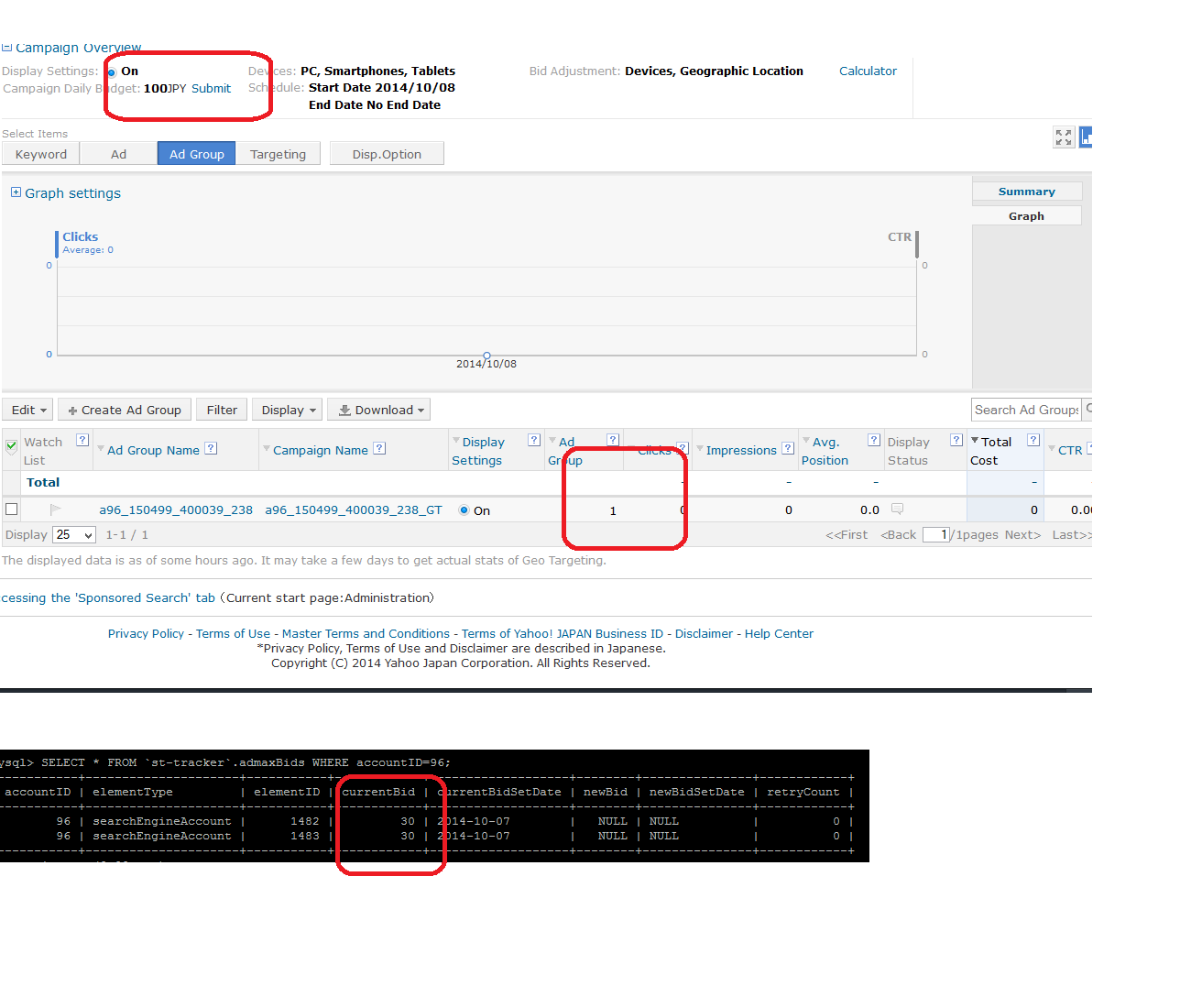1191x1008 pixels.
Task: Click the 2014/10/08 graph data point
Action: 486,356
